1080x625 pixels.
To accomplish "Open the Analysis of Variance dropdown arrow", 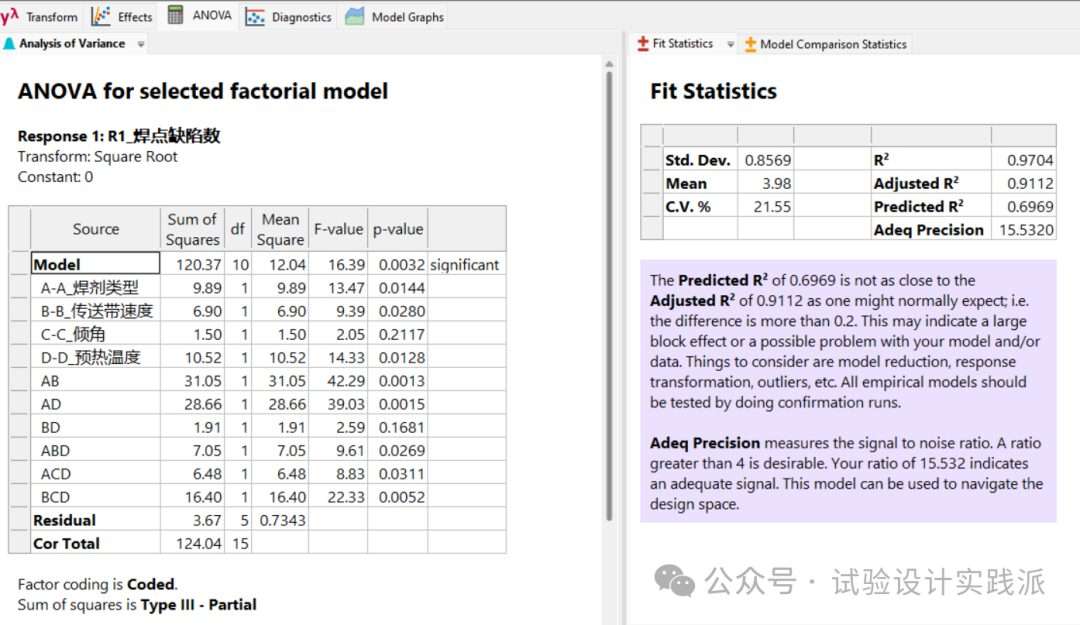I will tap(141, 44).
